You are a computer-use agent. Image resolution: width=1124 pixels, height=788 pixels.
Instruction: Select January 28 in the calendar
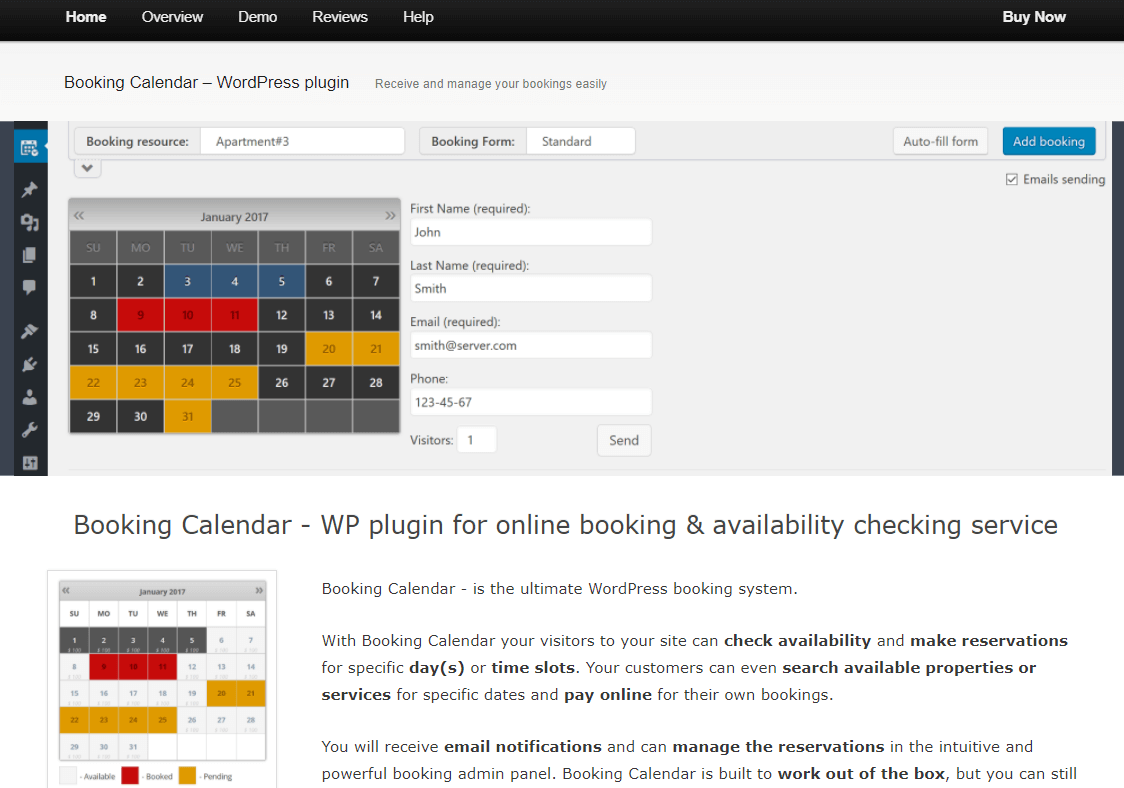[x=376, y=383]
